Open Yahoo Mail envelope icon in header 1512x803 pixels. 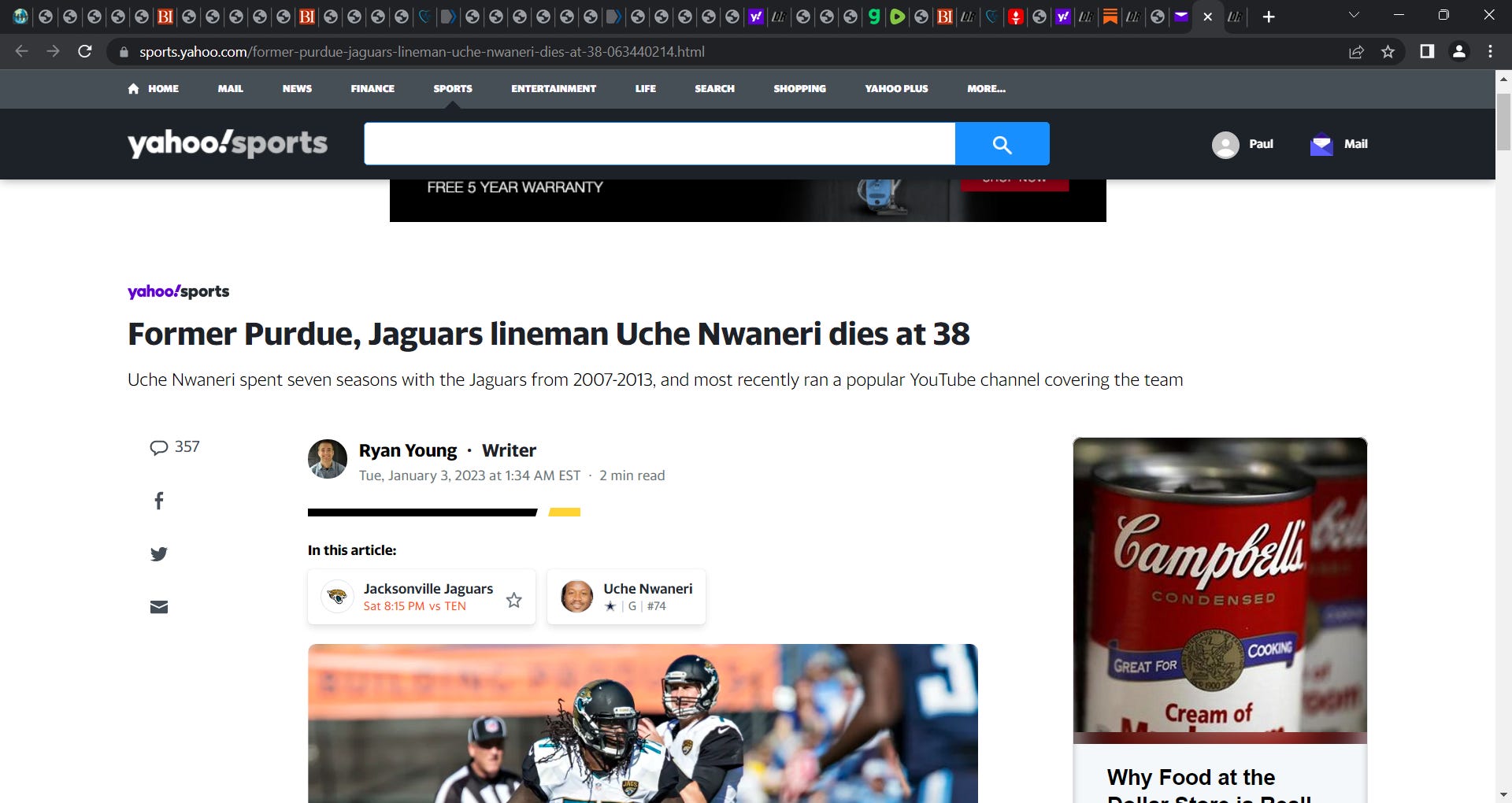(1321, 145)
